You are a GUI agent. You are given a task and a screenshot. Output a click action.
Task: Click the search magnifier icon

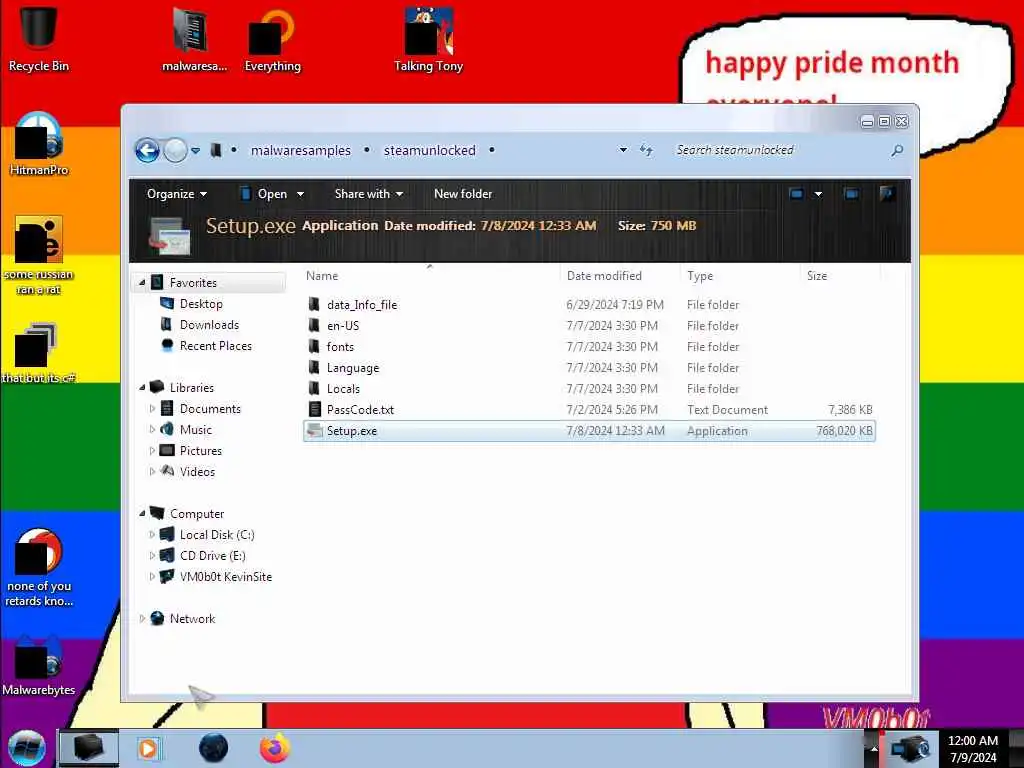[x=897, y=150]
